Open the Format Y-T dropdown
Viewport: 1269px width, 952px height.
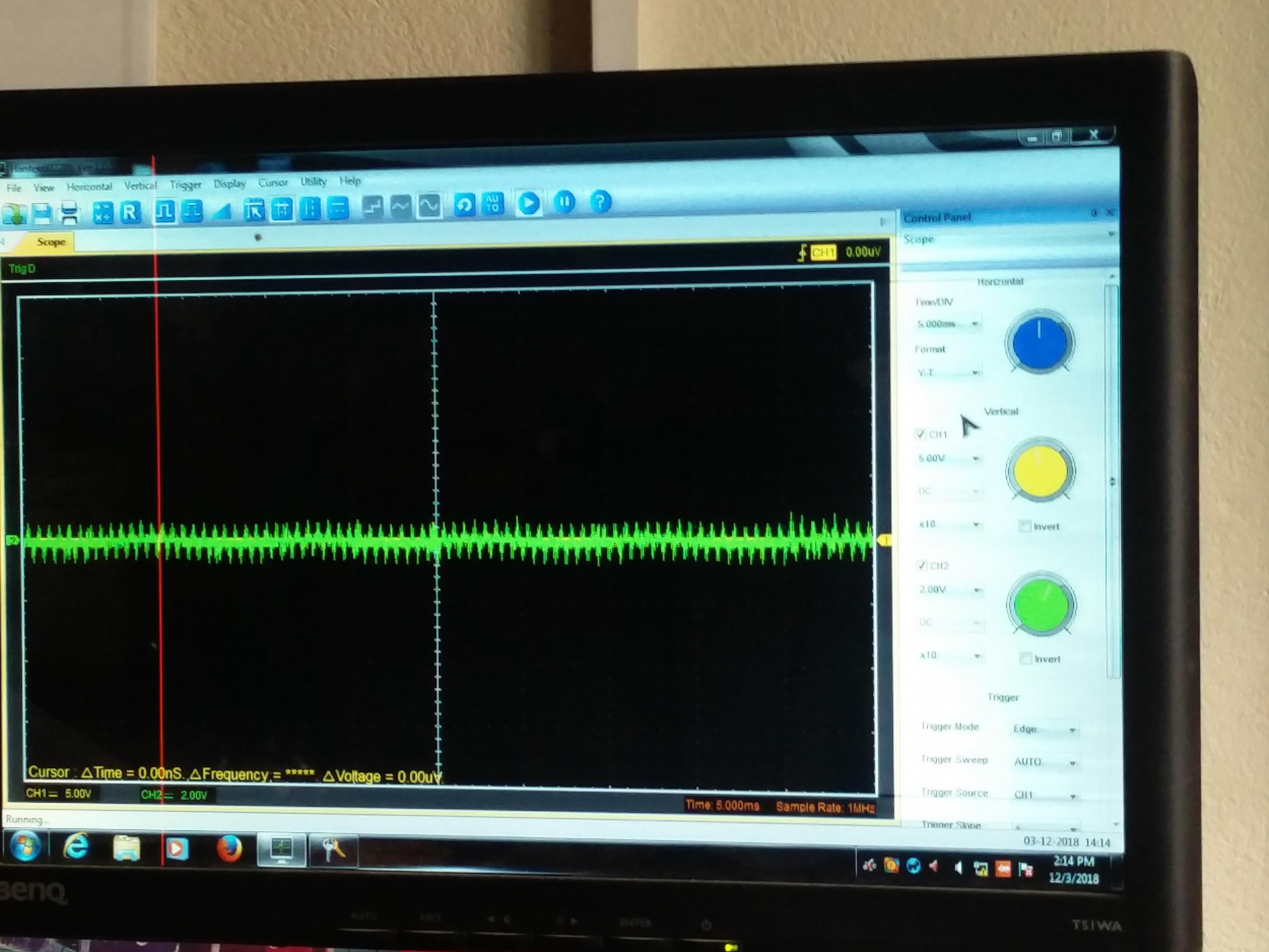click(x=948, y=372)
